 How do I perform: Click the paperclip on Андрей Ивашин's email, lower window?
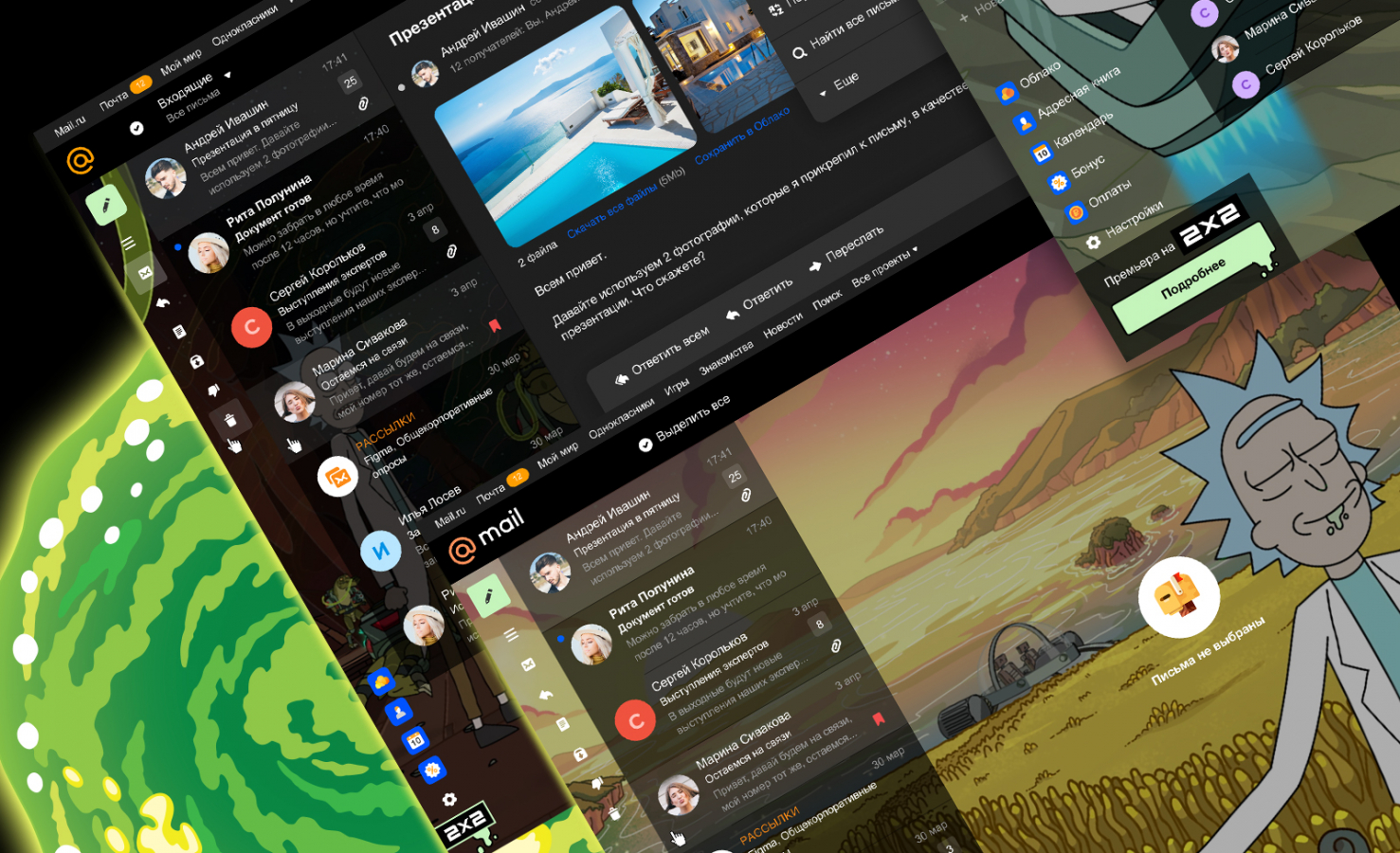tap(746, 496)
